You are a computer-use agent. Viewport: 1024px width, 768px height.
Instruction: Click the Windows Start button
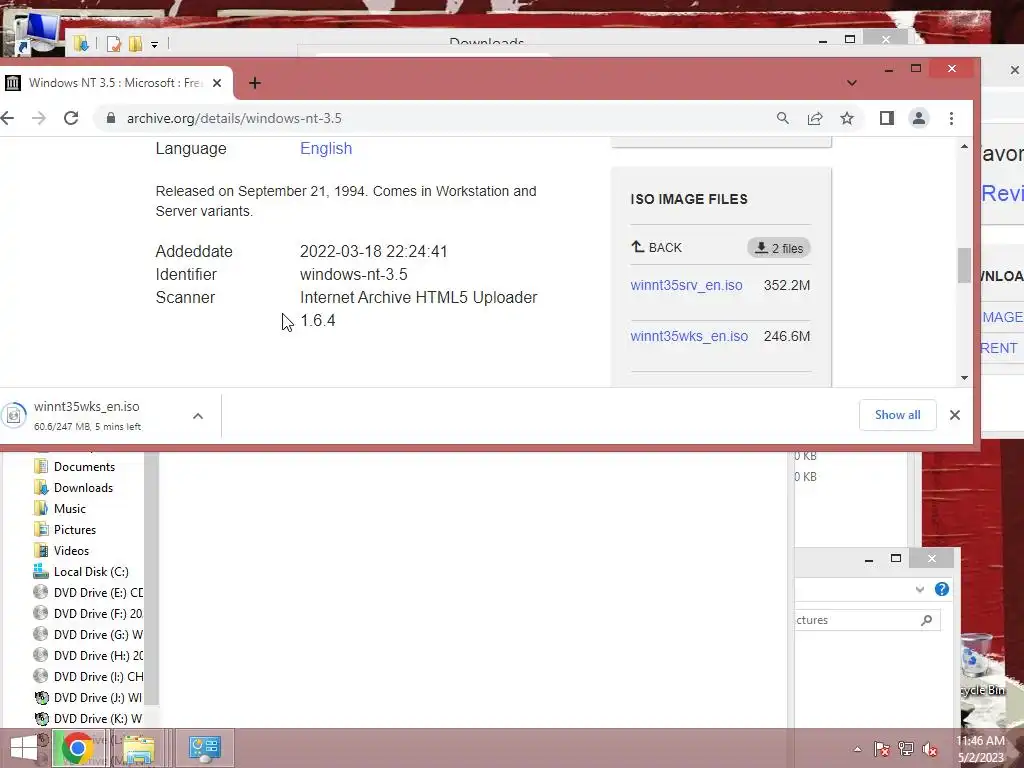pyautogui.click(x=24, y=748)
